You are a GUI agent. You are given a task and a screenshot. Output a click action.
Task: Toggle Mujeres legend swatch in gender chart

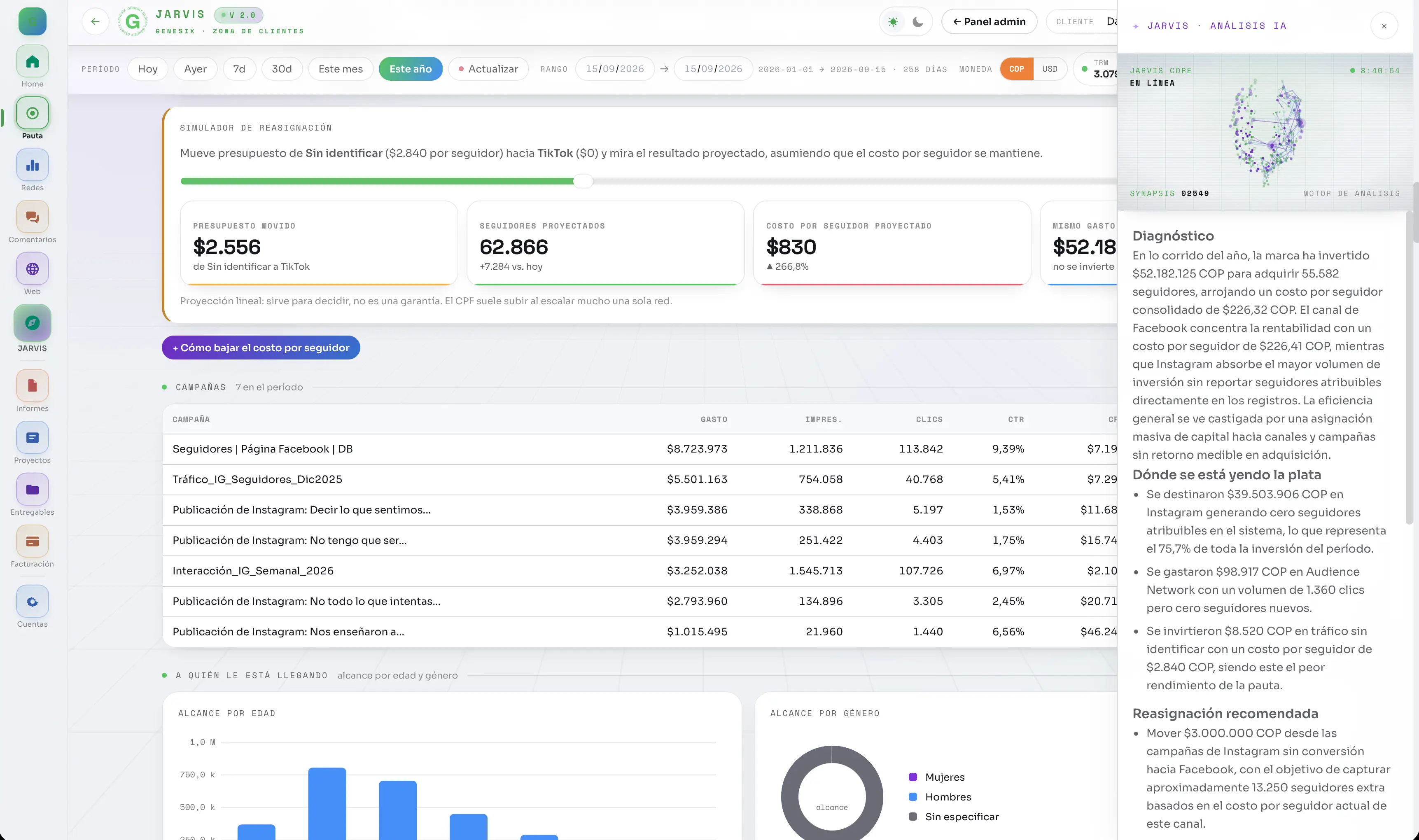click(x=913, y=777)
